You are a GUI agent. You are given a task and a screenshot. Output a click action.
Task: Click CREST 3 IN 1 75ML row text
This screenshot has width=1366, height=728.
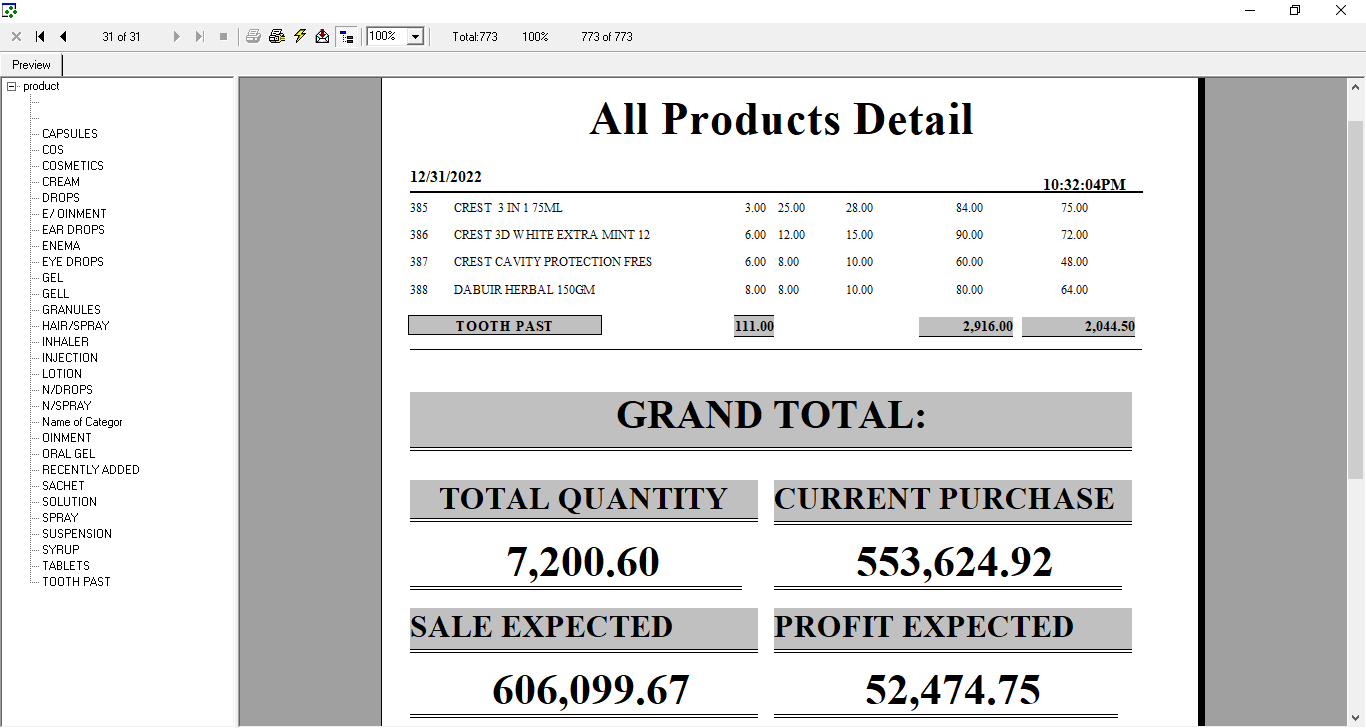508,208
